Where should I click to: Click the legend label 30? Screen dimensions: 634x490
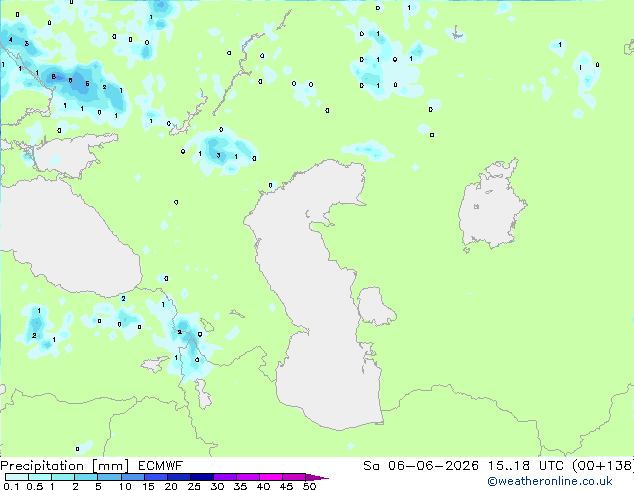coord(217,486)
